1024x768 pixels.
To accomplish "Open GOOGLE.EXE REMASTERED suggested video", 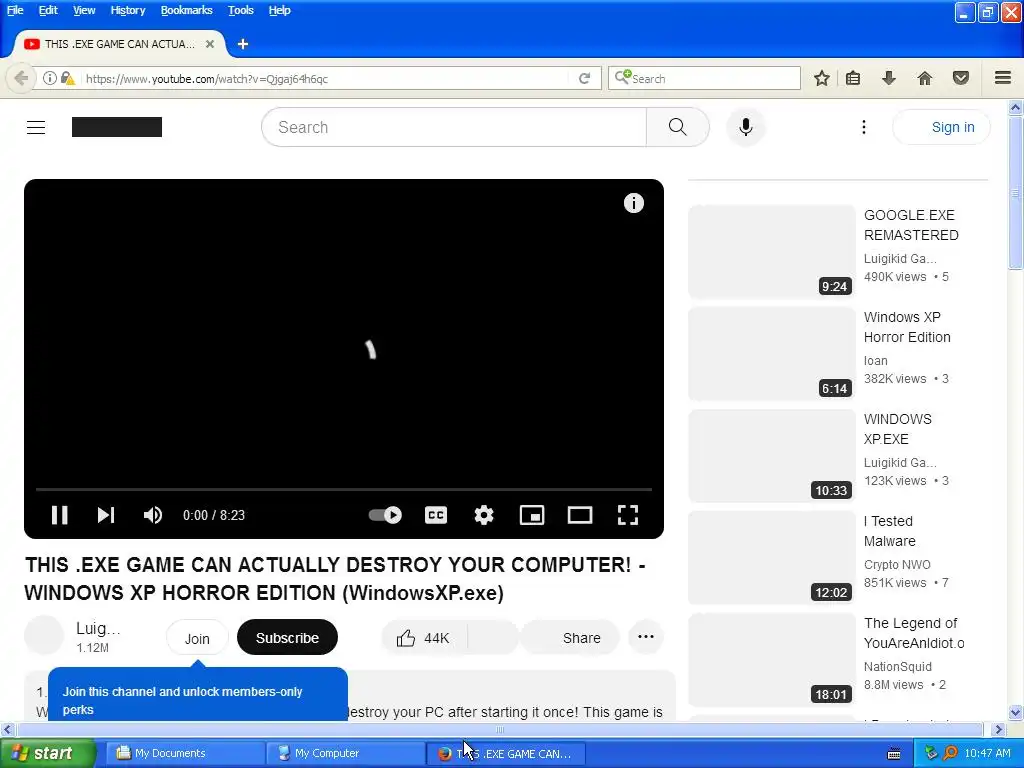I will [x=911, y=225].
